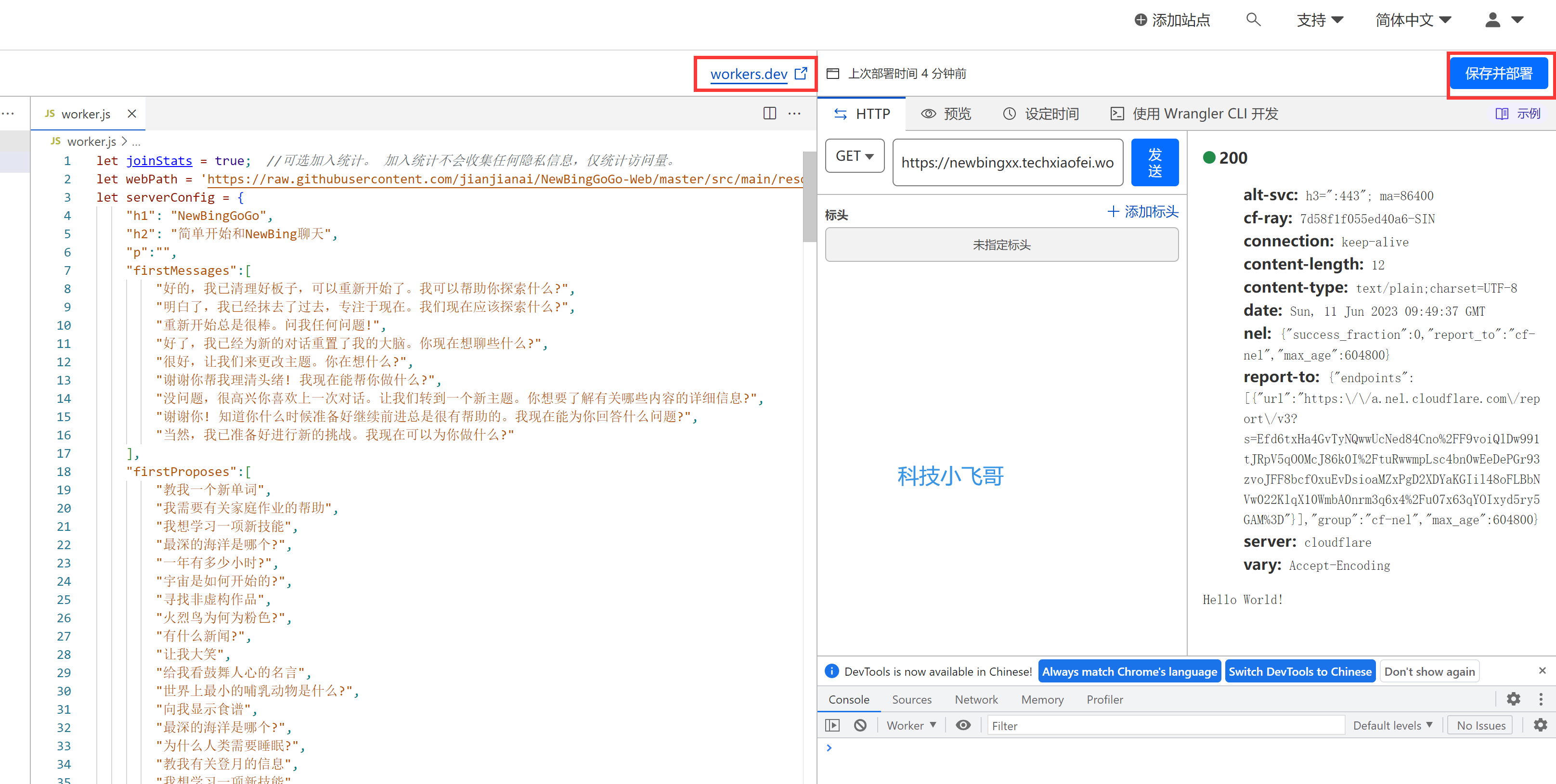
Task: Open DevTools settings gear icon
Action: pos(1513,699)
